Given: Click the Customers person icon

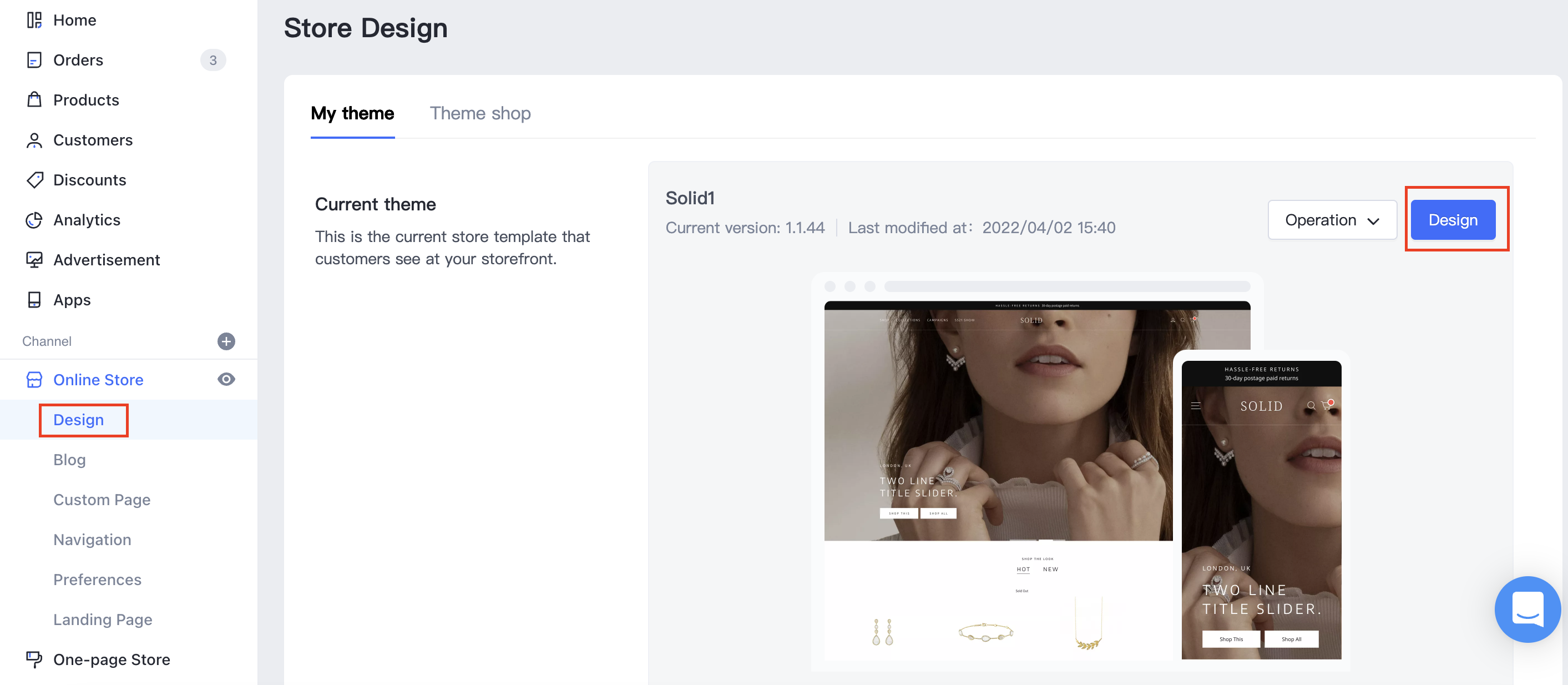Looking at the screenshot, I should (34, 140).
